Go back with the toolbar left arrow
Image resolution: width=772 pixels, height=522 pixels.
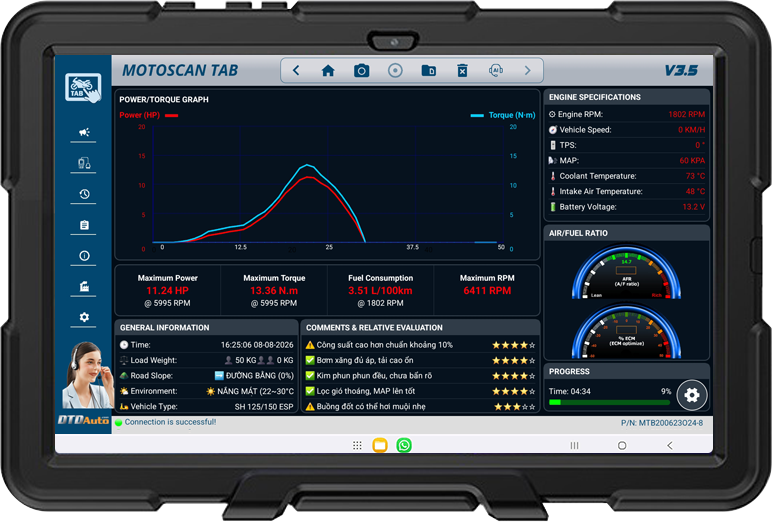296,70
